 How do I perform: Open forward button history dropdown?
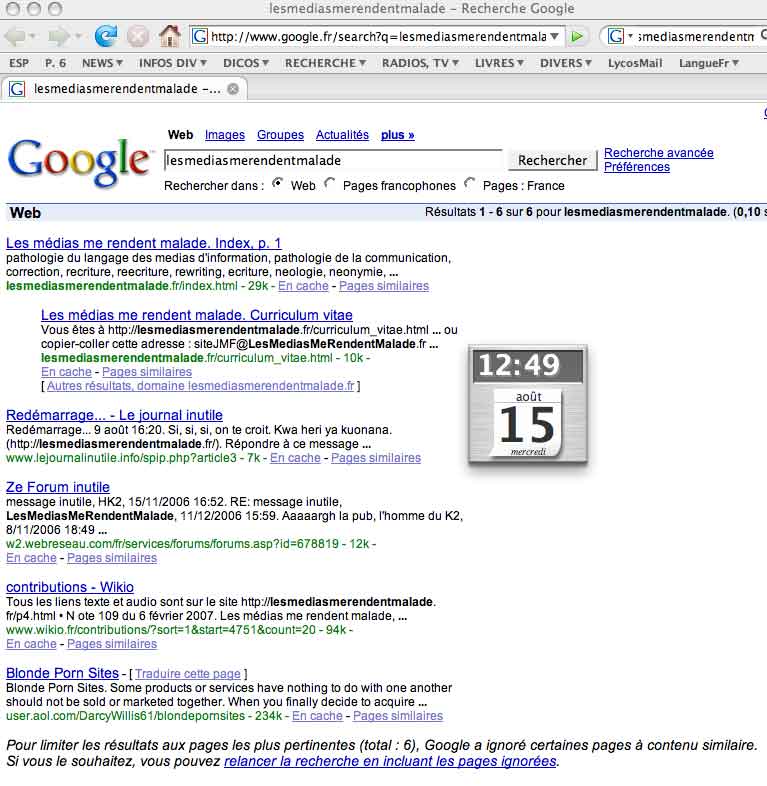click(78, 36)
